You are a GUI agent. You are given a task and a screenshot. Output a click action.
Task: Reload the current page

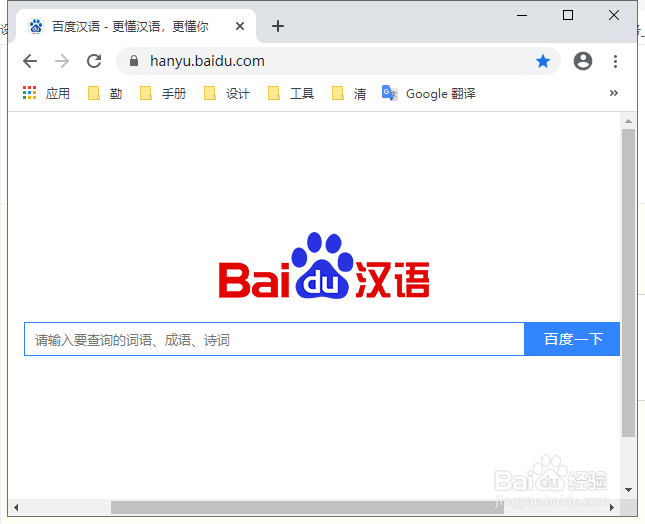pos(94,61)
